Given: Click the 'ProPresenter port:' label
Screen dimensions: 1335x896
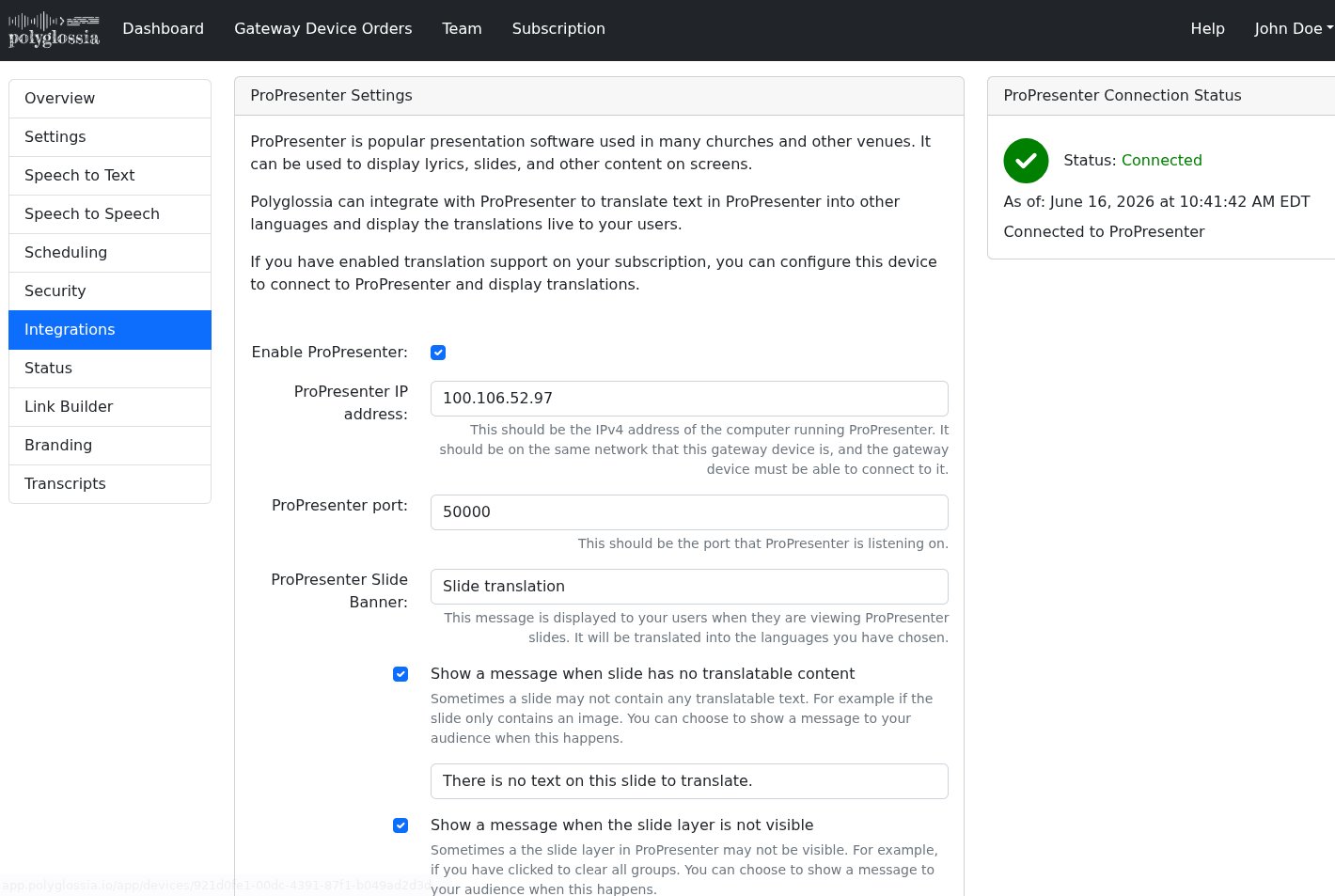Looking at the screenshot, I should tap(339, 506).
